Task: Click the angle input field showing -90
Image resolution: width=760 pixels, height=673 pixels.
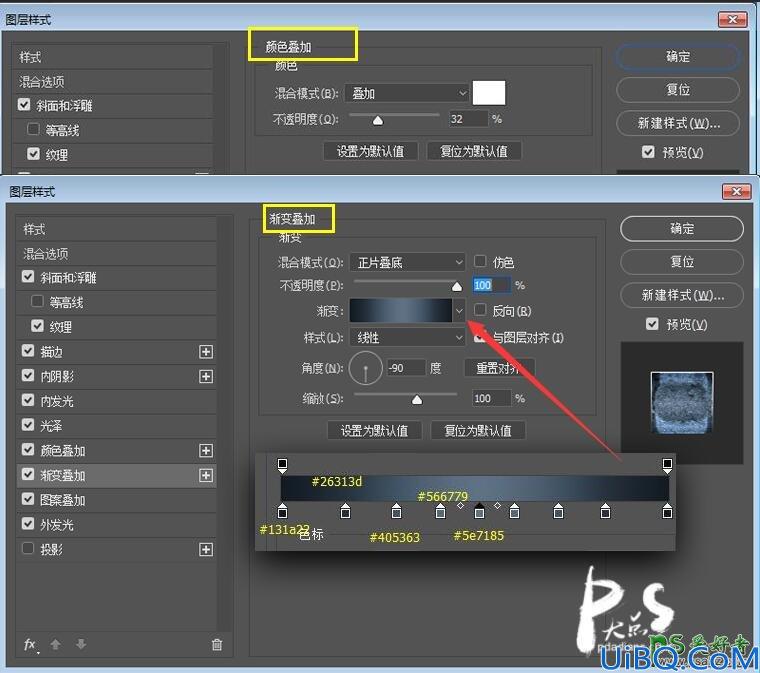Action: (x=406, y=368)
